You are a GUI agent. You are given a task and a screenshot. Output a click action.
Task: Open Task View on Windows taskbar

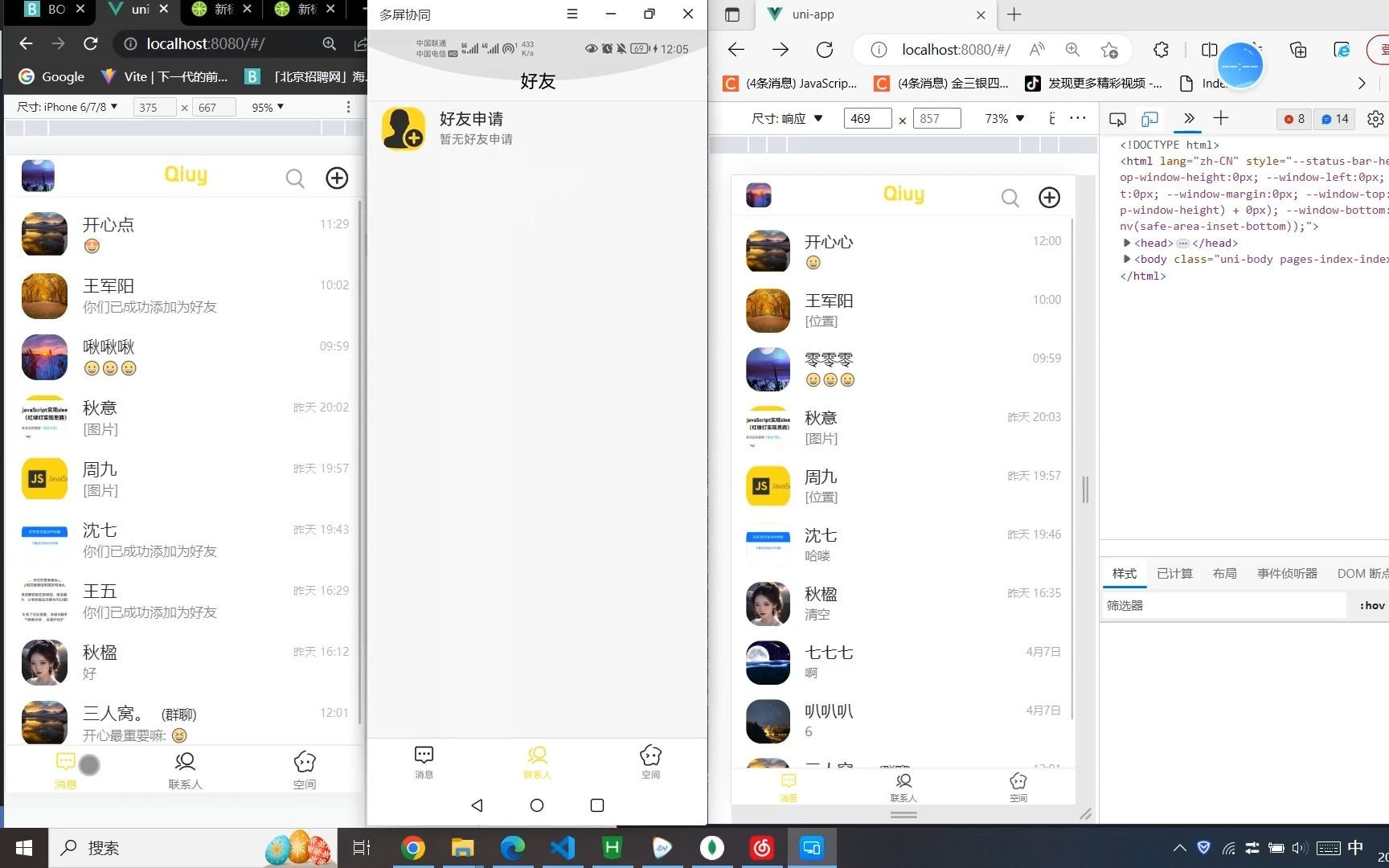coord(362,848)
